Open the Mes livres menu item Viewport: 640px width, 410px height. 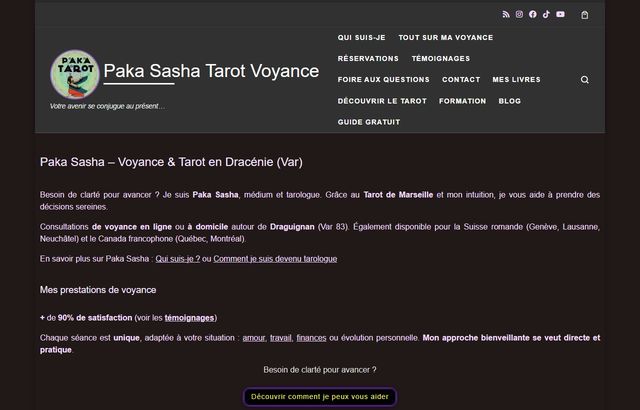tap(516, 80)
